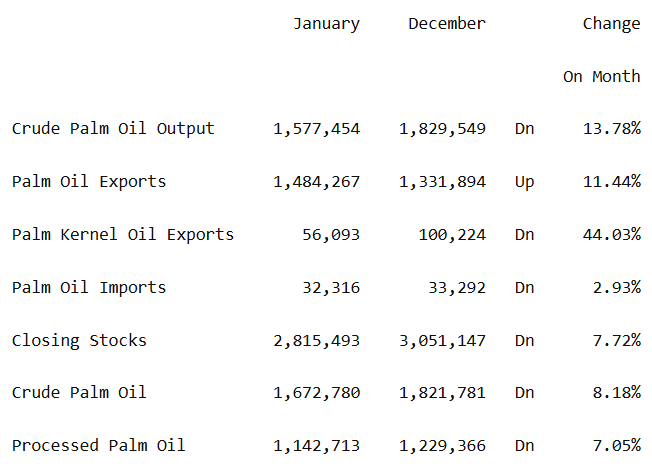Click December imports value 33,292
The image size is (652, 476).
457,288
